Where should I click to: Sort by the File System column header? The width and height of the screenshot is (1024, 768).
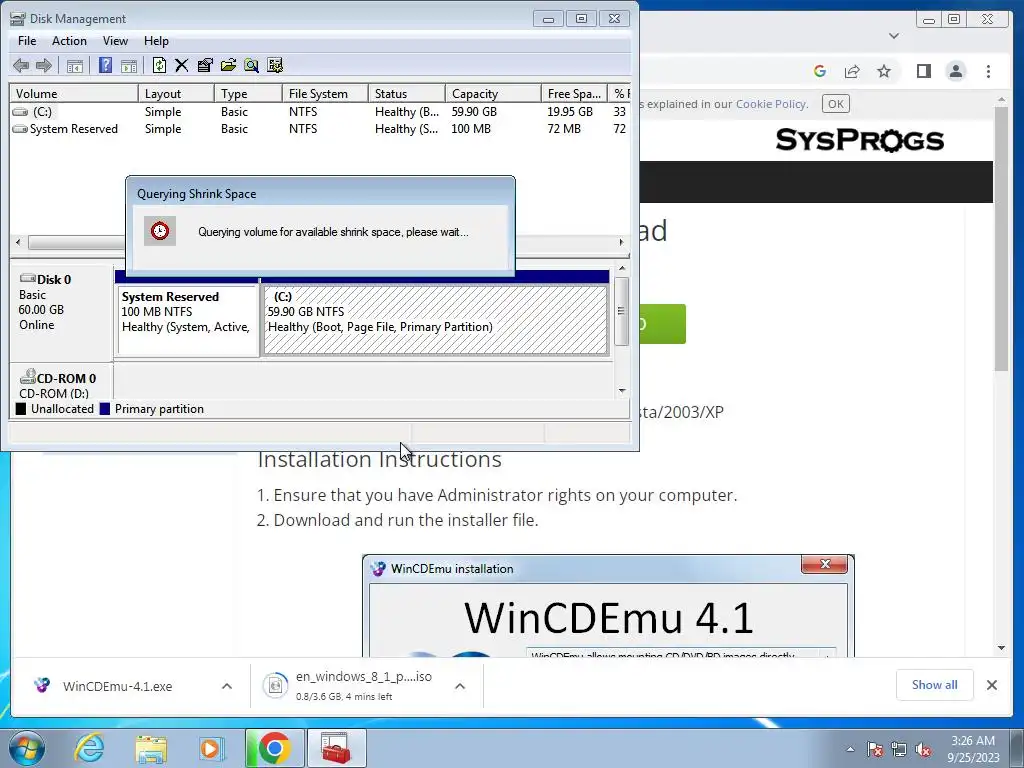click(325, 93)
